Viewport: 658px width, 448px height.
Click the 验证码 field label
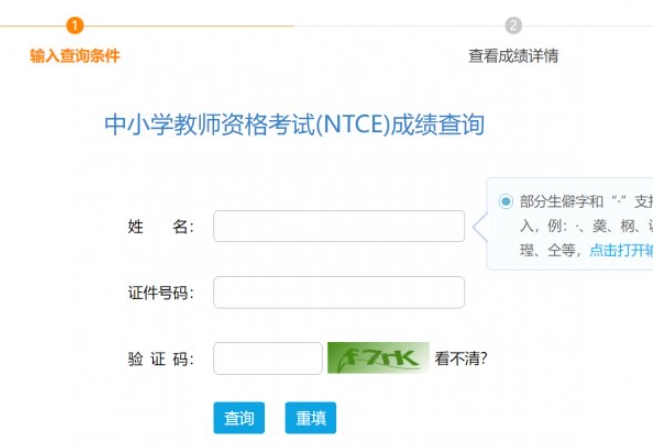[161, 359]
